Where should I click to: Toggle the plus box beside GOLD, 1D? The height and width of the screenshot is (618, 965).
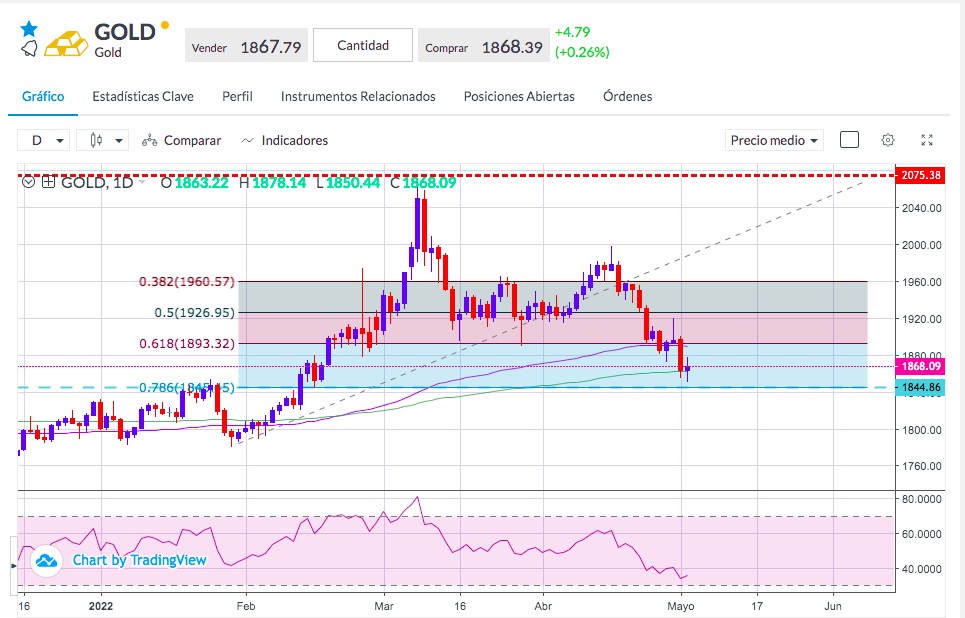pyautogui.click(x=49, y=182)
